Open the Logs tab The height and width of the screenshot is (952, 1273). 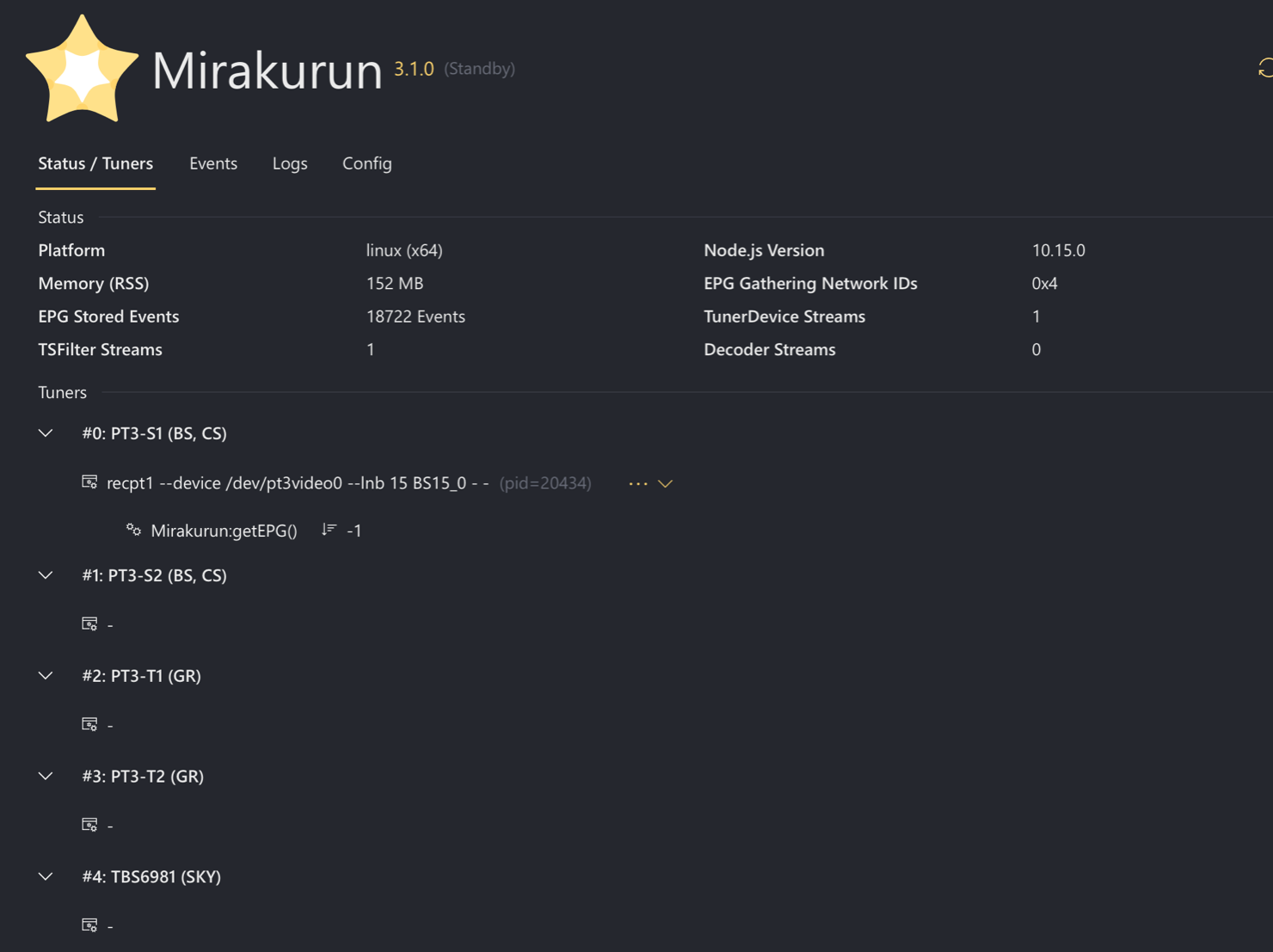click(x=290, y=163)
